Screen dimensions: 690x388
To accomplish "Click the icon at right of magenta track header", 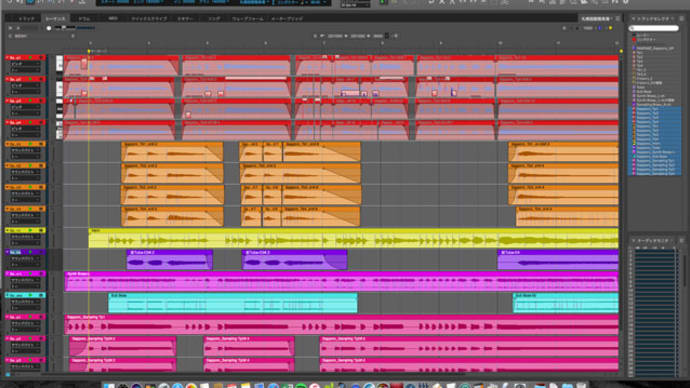I will tap(41, 274).
